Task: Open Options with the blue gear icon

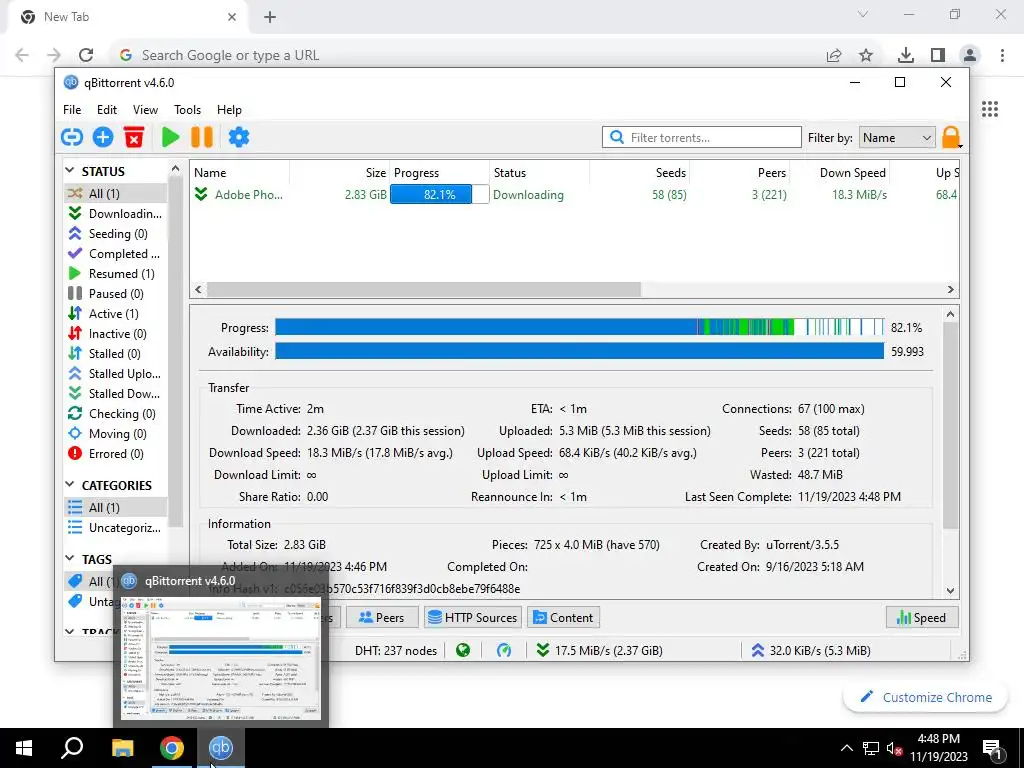Action: pos(239,137)
